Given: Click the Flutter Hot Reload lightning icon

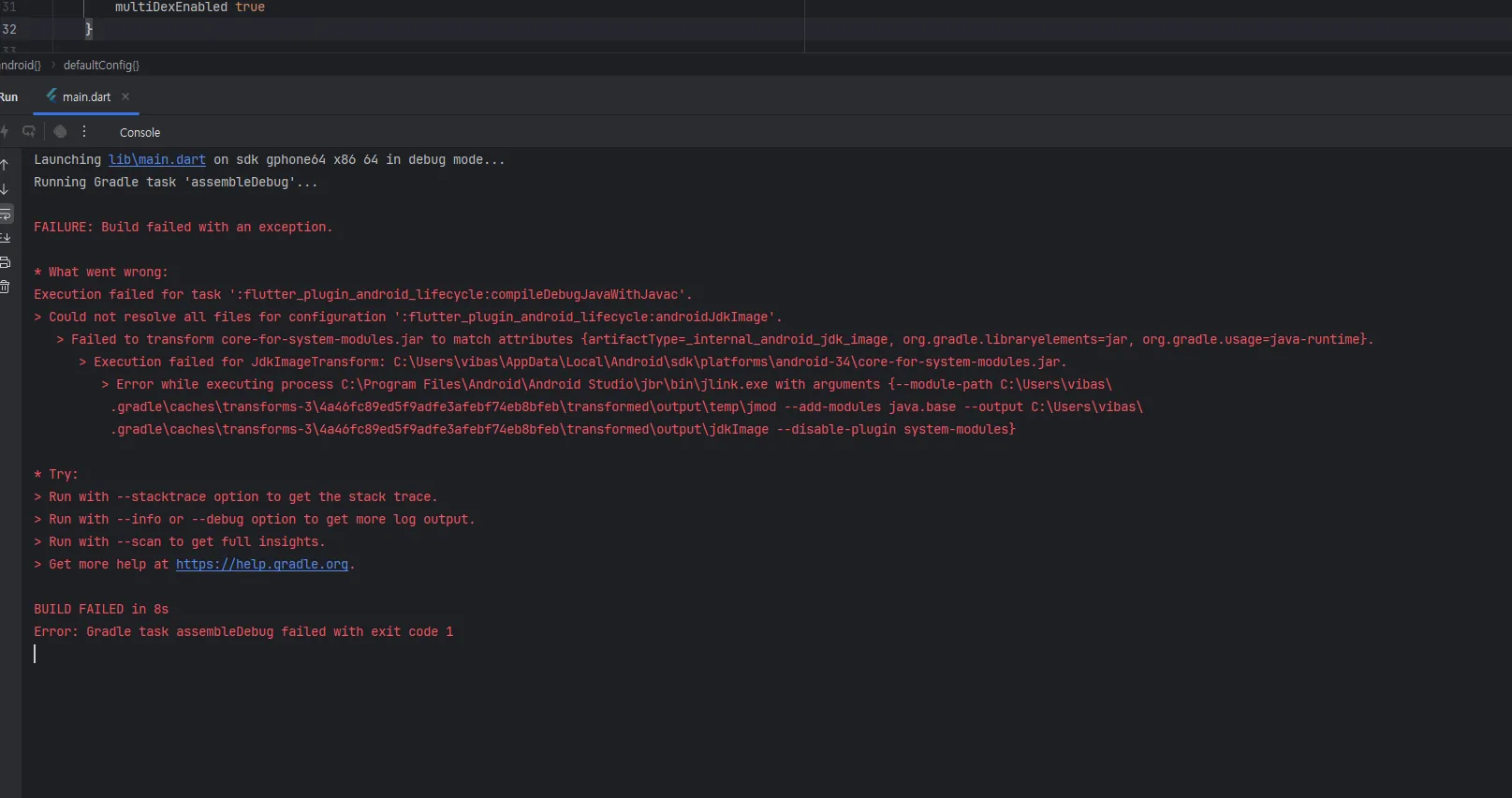Looking at the screenshot, I should [x=4, y=132].
